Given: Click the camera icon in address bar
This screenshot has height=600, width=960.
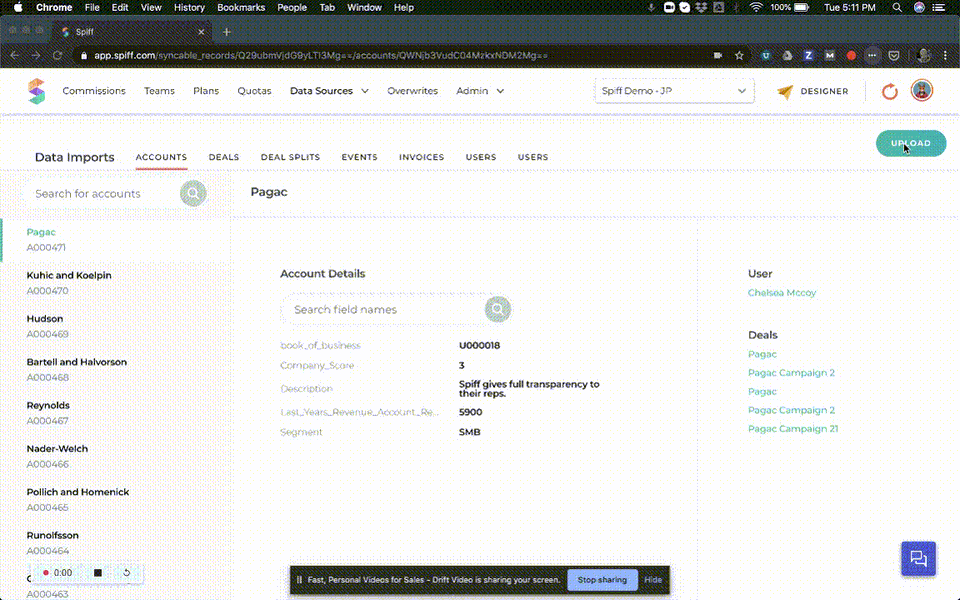Looking at the screenshot, I should click(718, 55).
